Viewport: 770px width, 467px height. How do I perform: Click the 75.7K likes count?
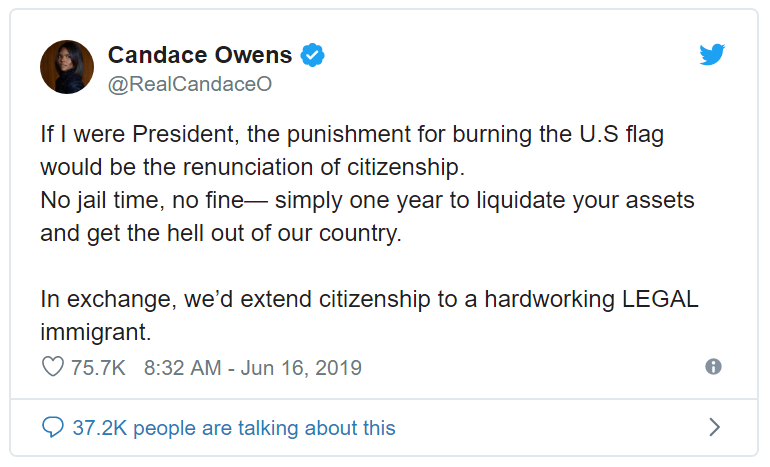click(x=98, y=368)
